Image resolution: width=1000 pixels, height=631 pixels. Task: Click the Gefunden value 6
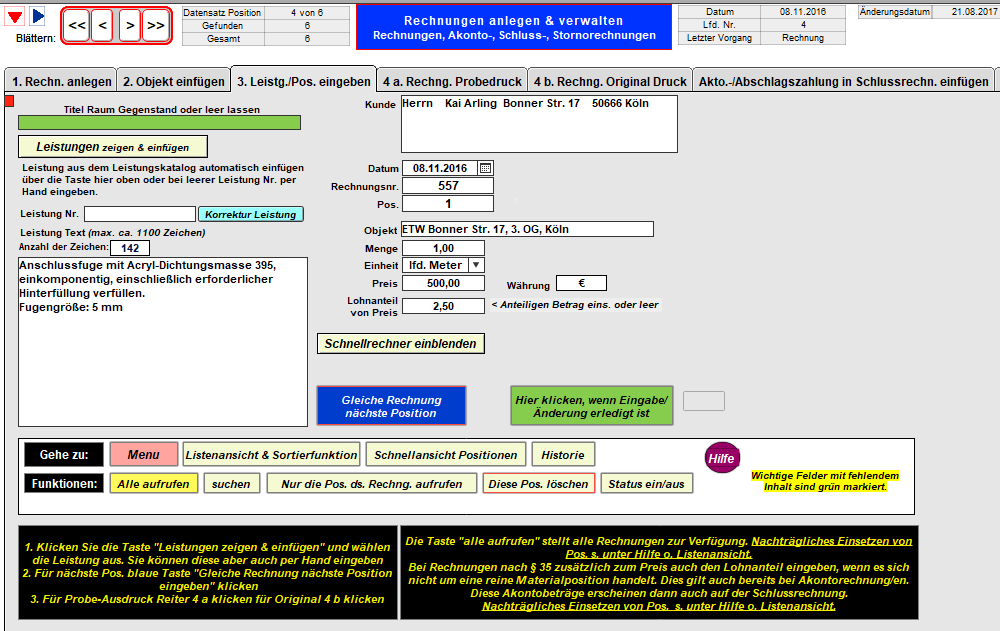coord(307,26)
